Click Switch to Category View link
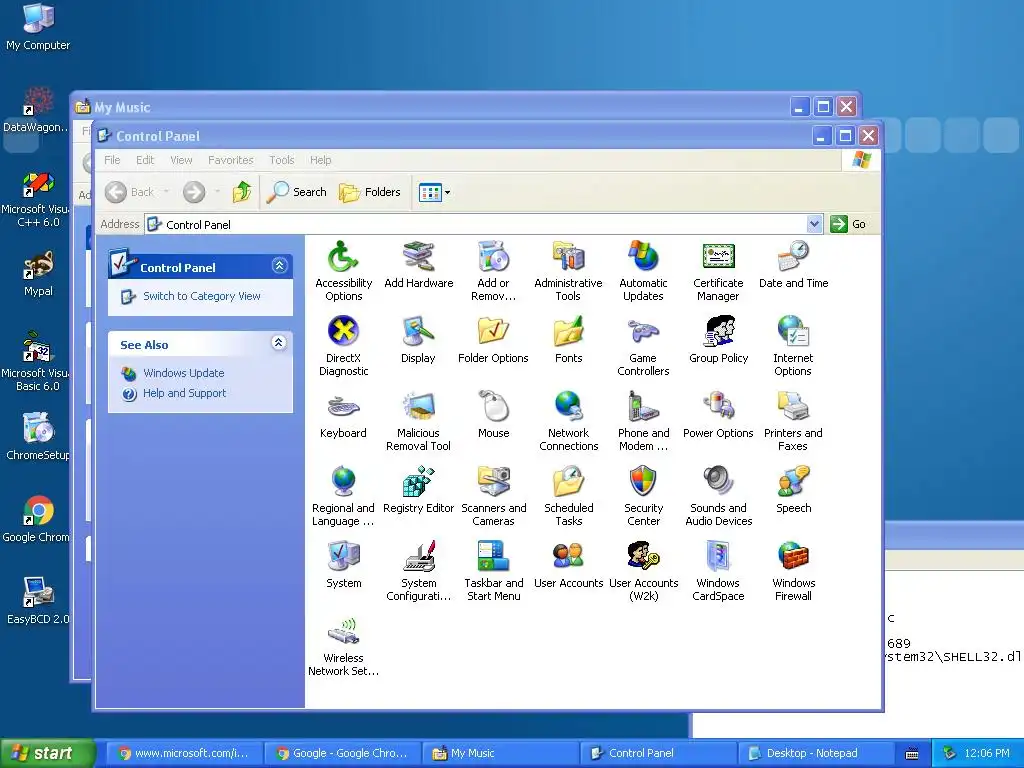 202,296
